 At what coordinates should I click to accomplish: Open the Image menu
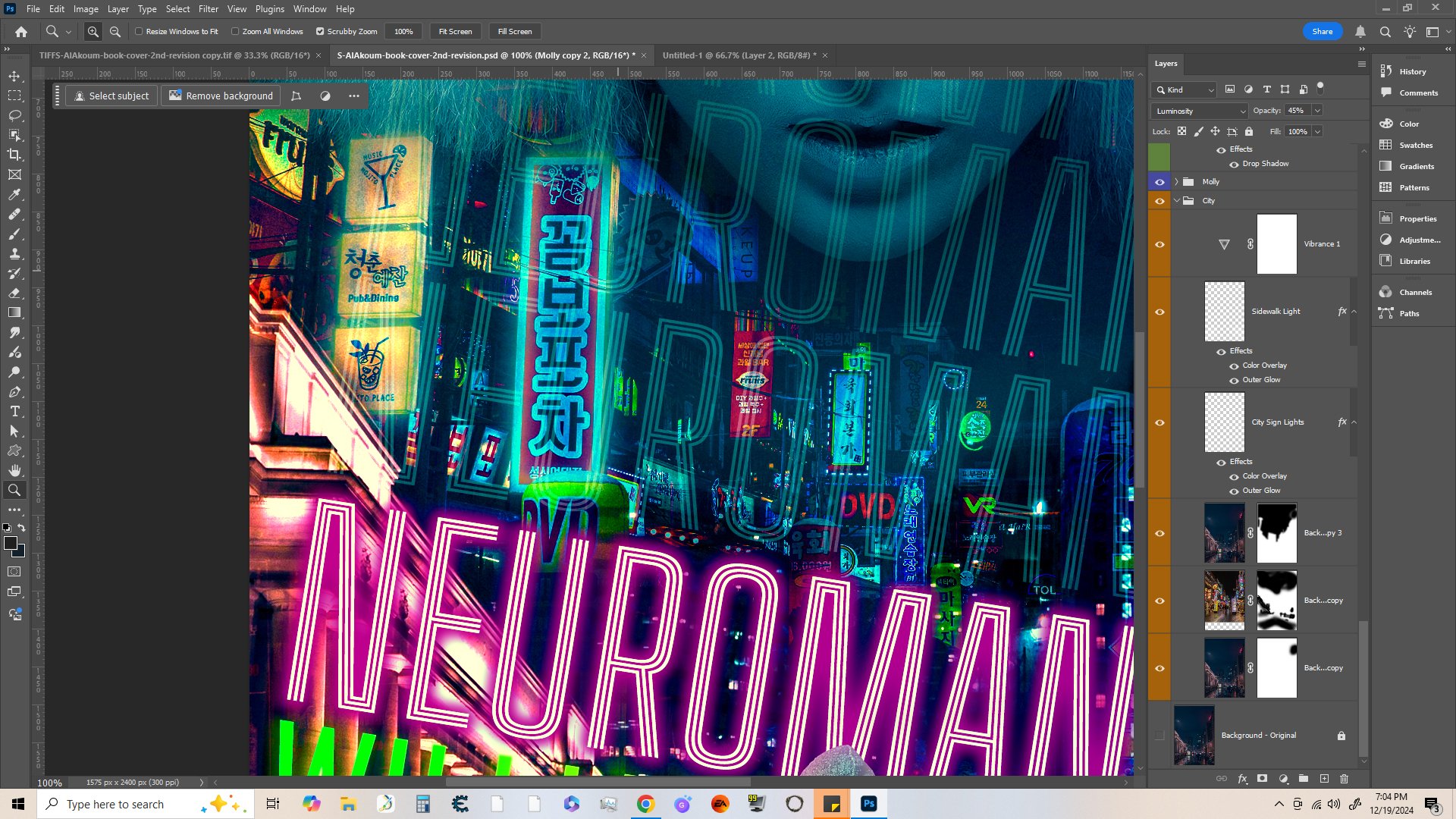pyautogui.click(x=86, y=9)
